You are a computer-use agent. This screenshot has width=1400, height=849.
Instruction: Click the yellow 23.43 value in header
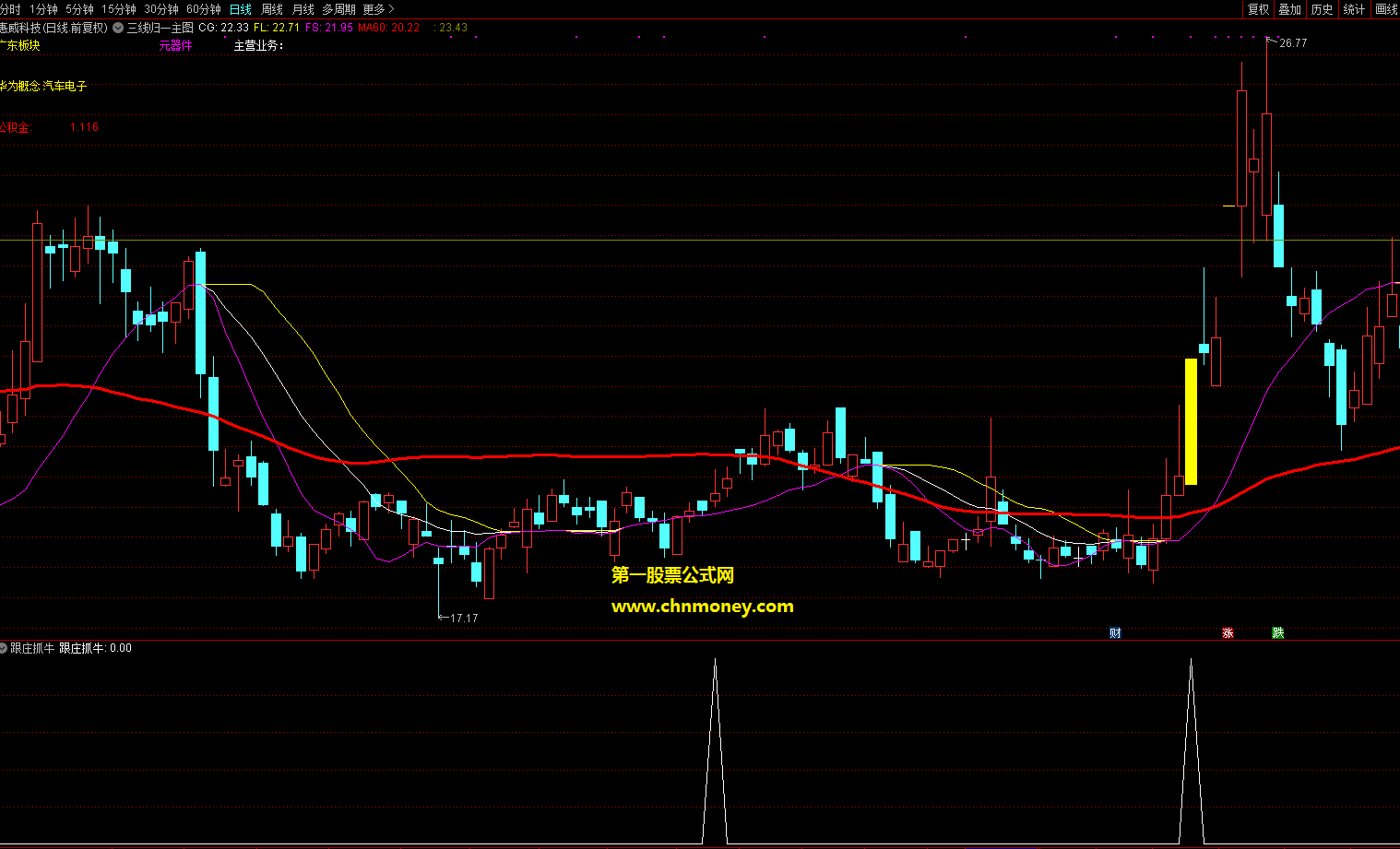click(453, 28)
